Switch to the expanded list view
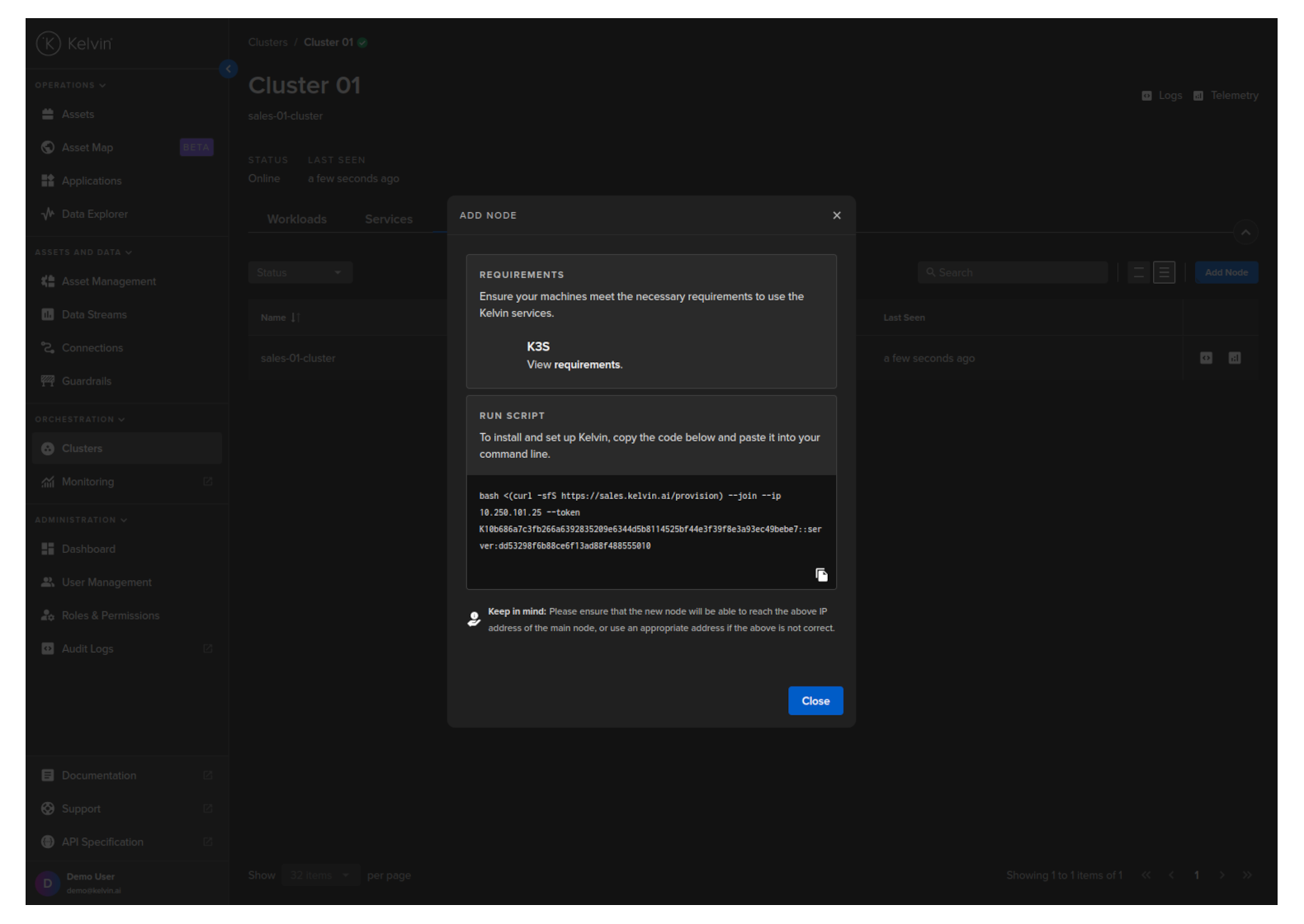 pyautogui.click(x=1164, y=272)
